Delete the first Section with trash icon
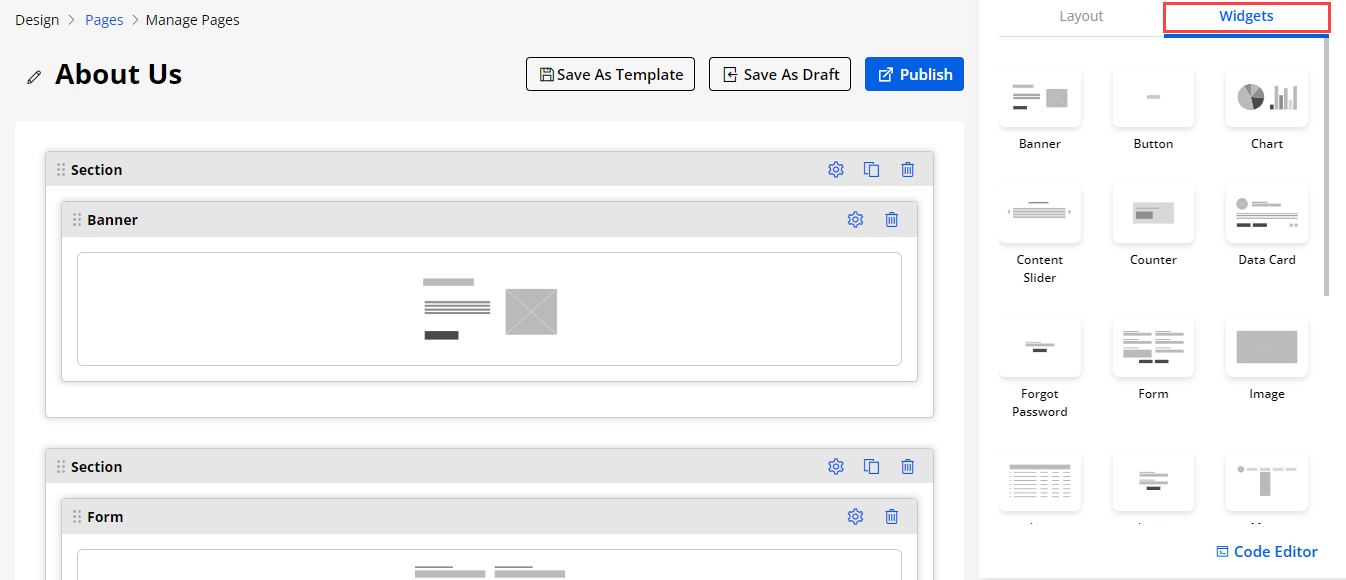This screenshot has width=1346, height=580. pos(907,170)
